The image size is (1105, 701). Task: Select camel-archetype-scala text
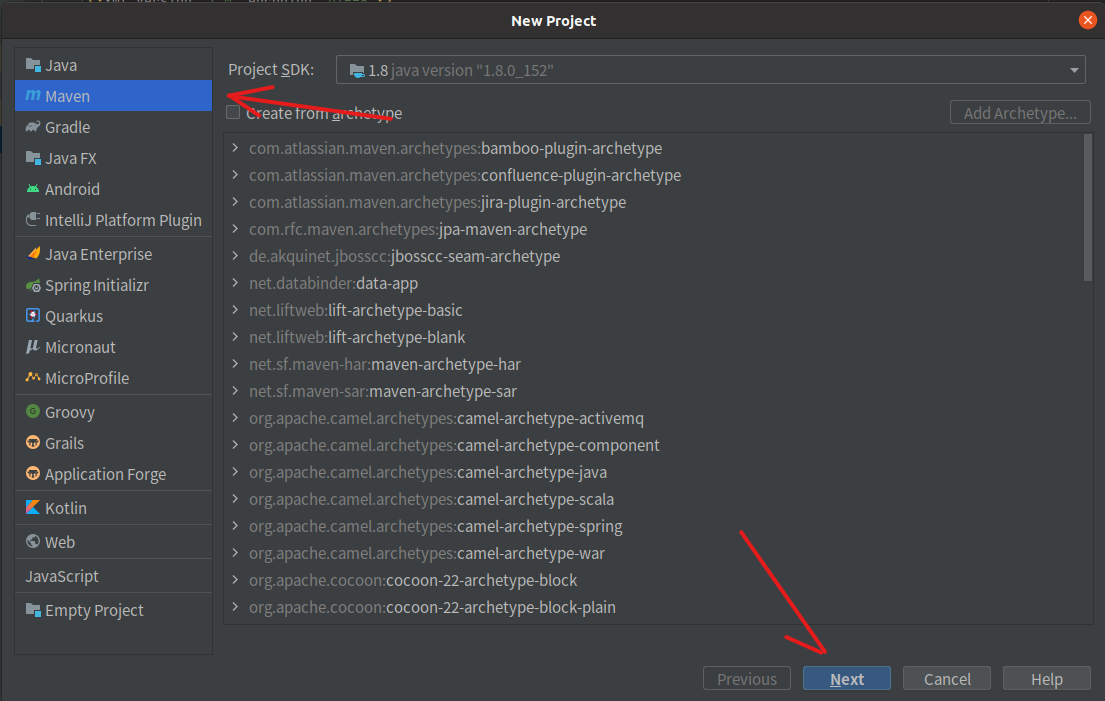[536, 499]
